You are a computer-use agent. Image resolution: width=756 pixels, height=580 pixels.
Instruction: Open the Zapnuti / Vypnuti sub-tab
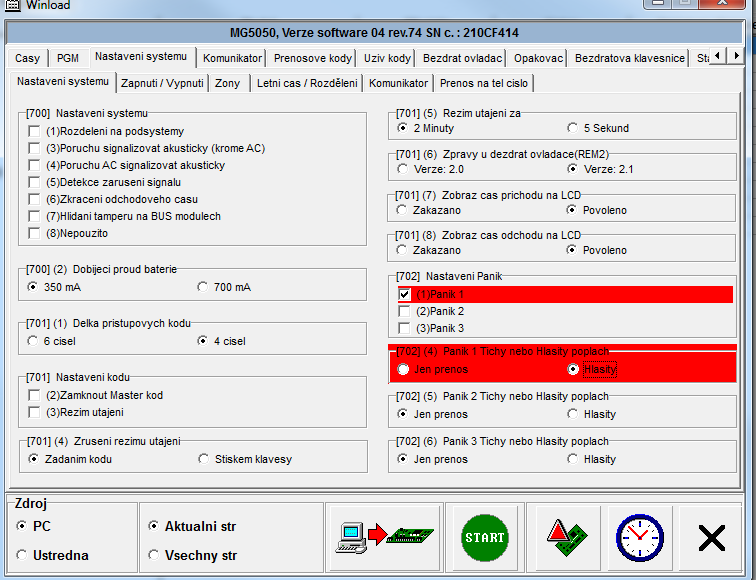[x=162, y=82]
